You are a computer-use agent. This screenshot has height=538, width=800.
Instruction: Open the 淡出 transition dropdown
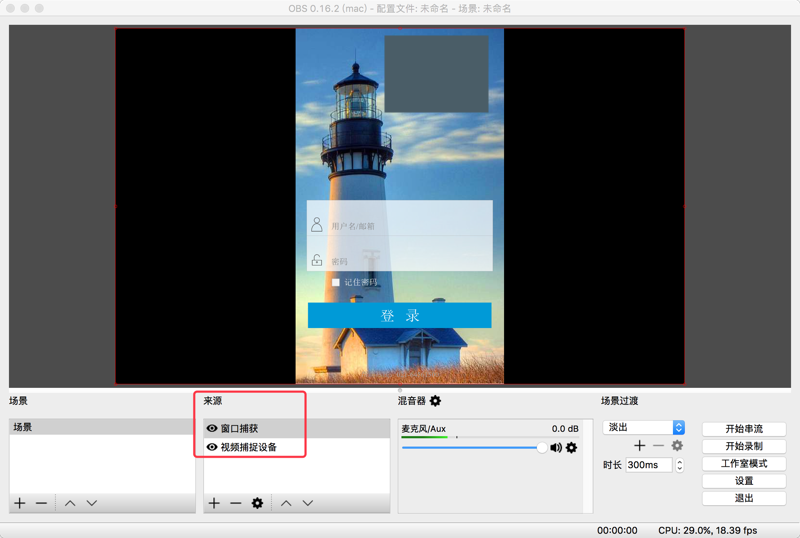644,427
